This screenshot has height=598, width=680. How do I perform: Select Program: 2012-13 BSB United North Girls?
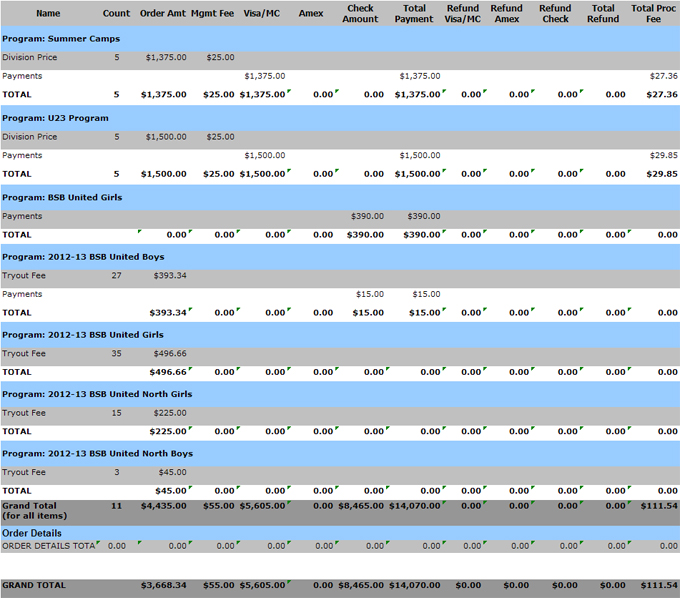point(340,394)
